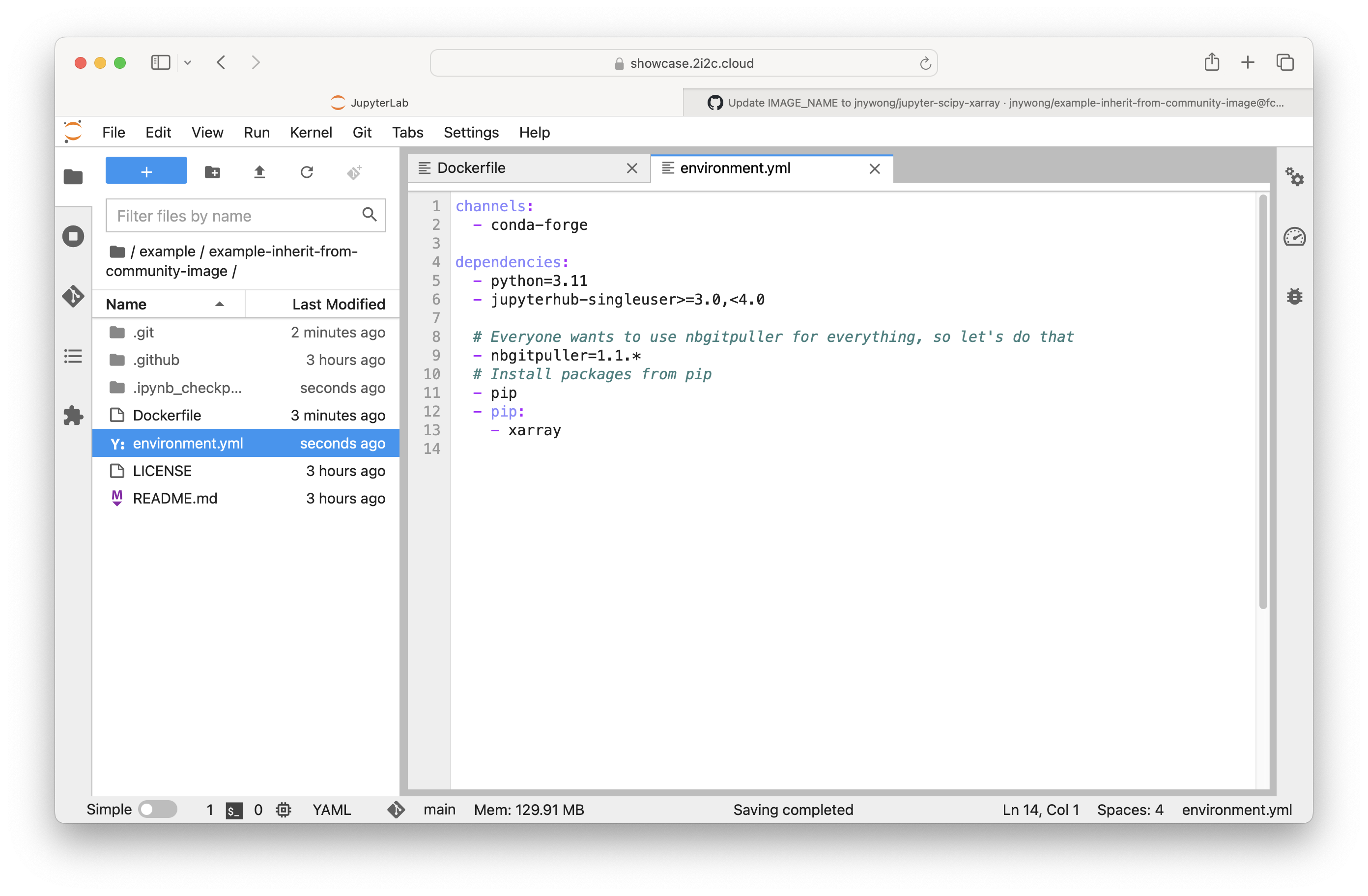
Task: Select the YAML language indicator in status bar
Action: (x=332, y=809)
